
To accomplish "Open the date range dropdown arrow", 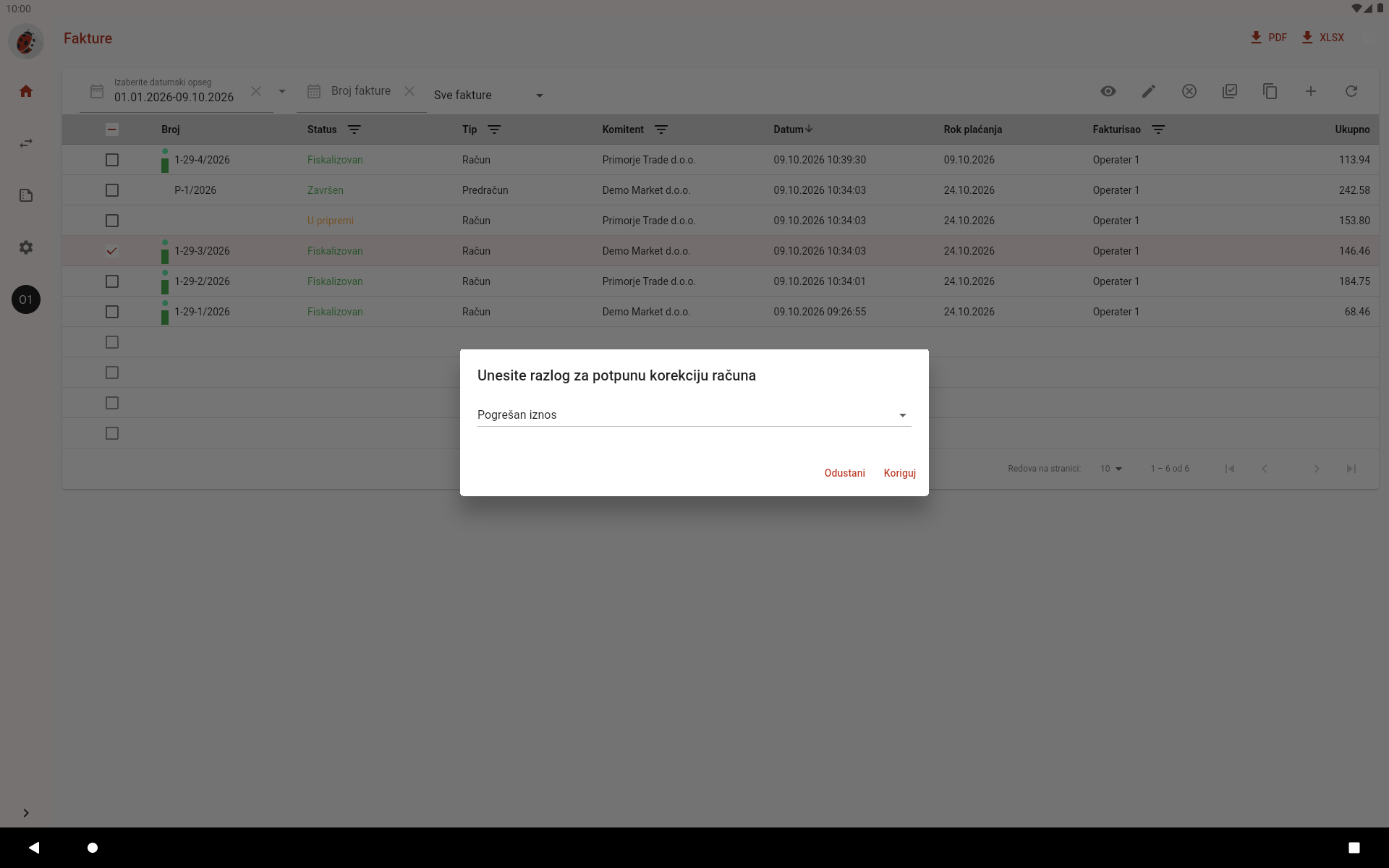I will click(x=282, y=91).
